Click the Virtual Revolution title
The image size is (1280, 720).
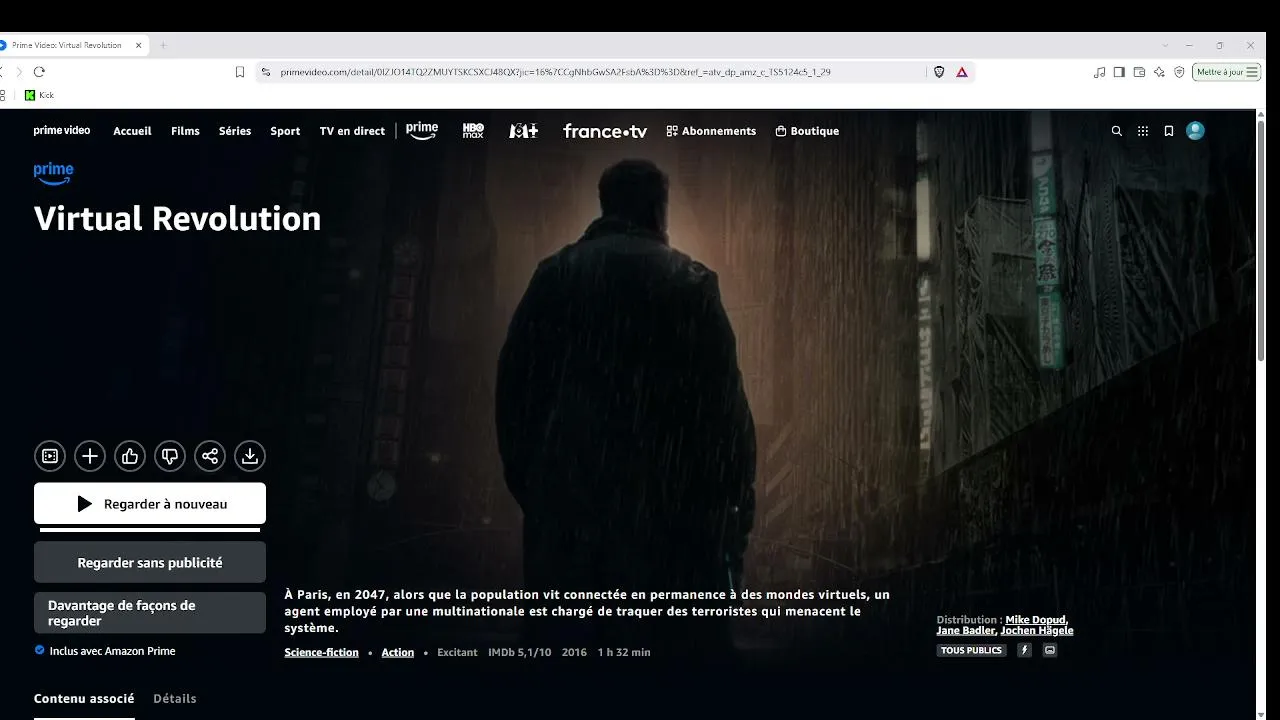tap(178, 219)
